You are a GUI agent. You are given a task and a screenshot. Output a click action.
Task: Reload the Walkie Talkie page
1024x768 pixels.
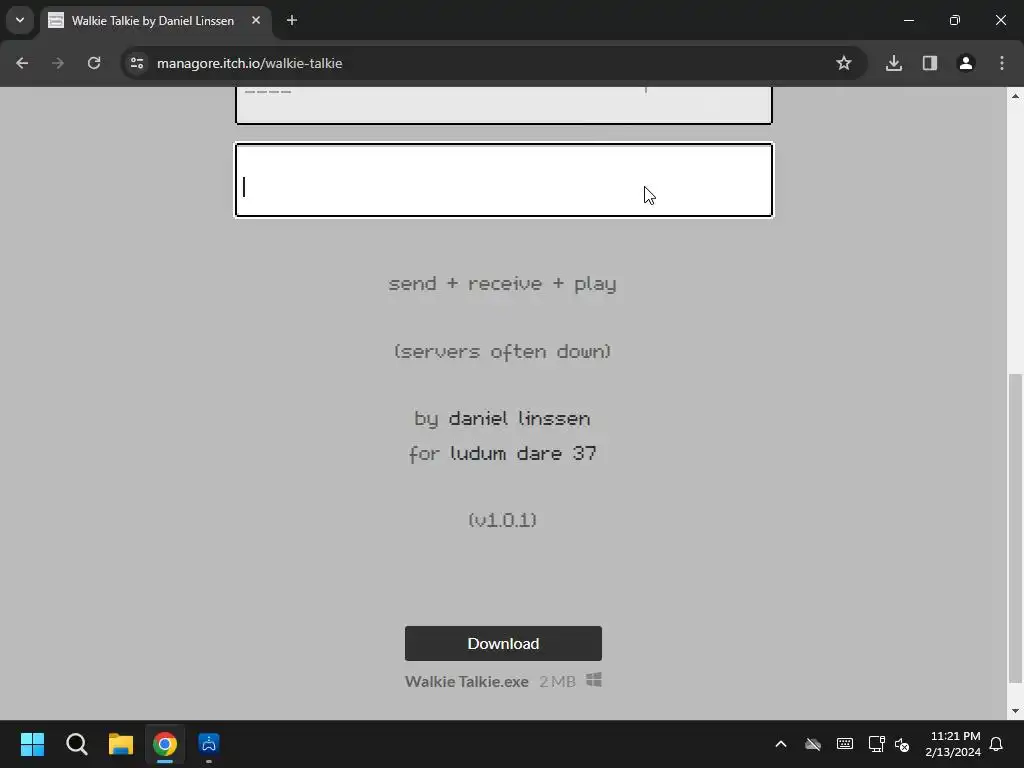pyautogui.click(x=94, y=63)
